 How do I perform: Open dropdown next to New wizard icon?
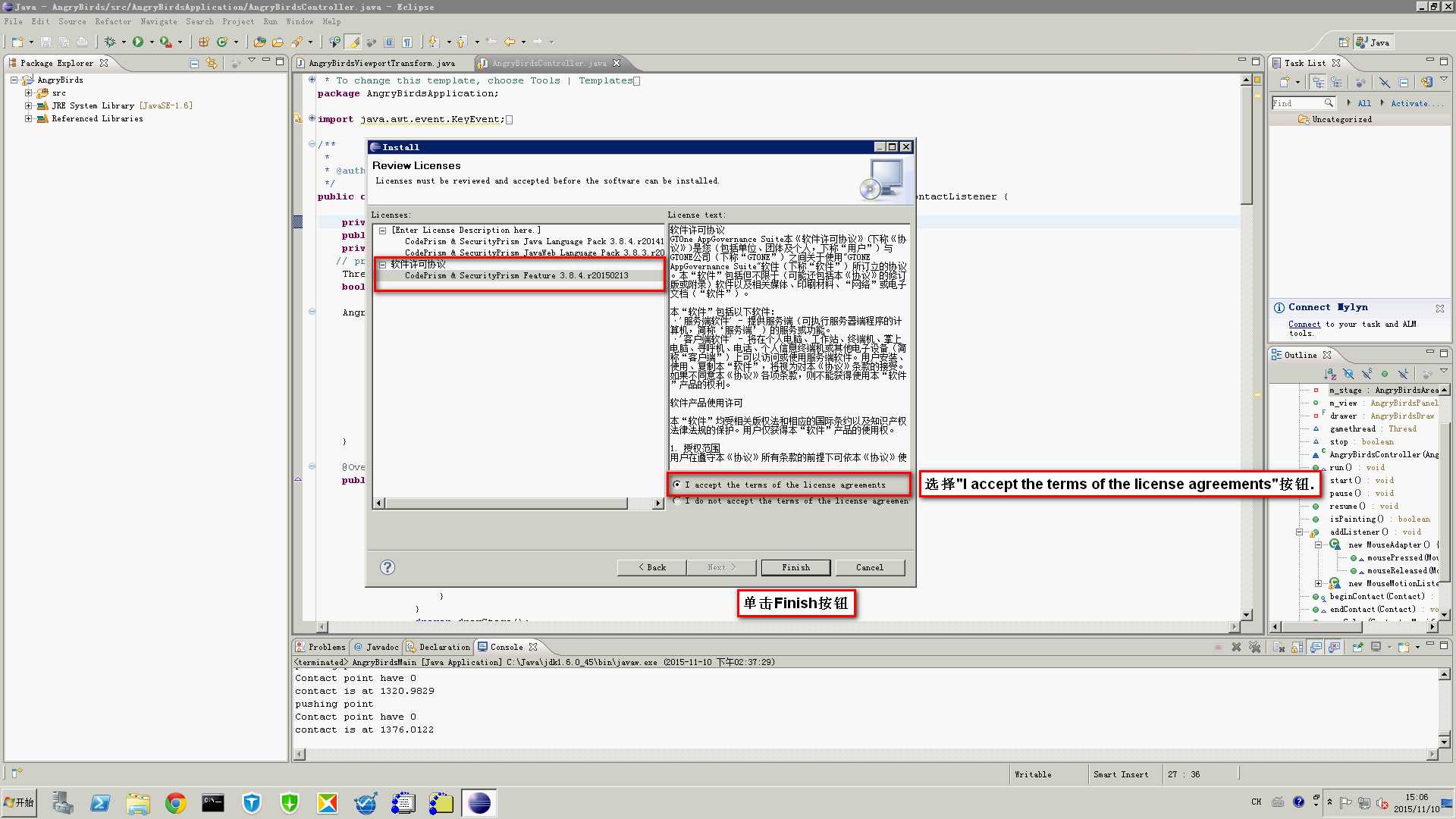pos(31,42)
